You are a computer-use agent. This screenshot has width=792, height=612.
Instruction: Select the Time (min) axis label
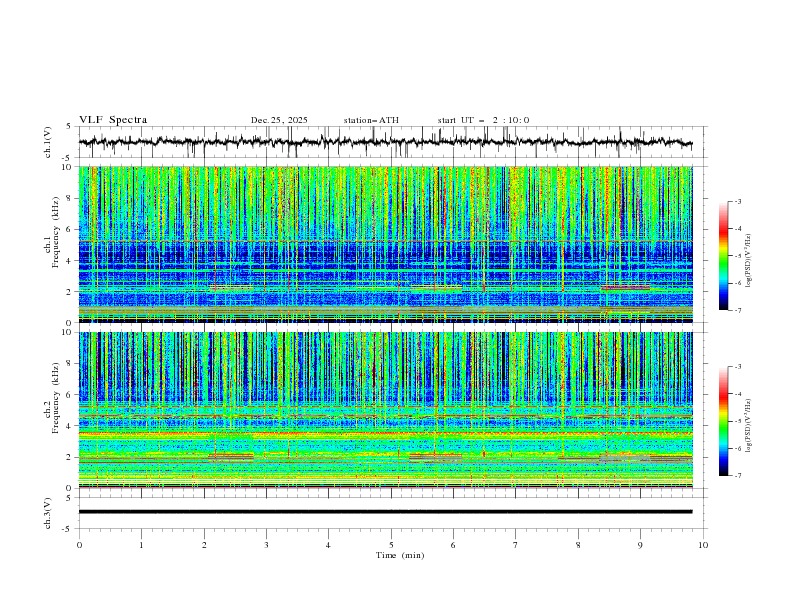399,555
